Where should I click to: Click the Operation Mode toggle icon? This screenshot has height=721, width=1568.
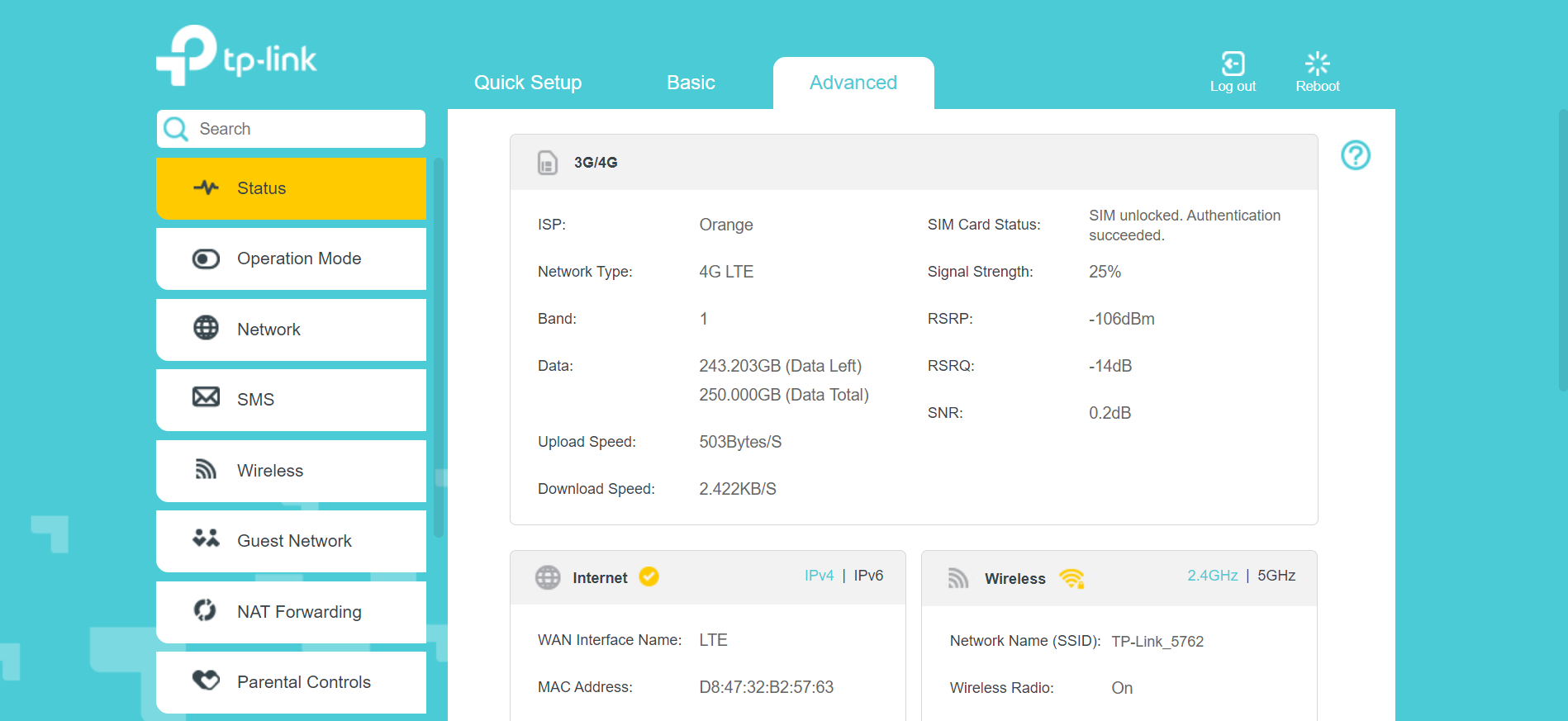tap(206, 259)
